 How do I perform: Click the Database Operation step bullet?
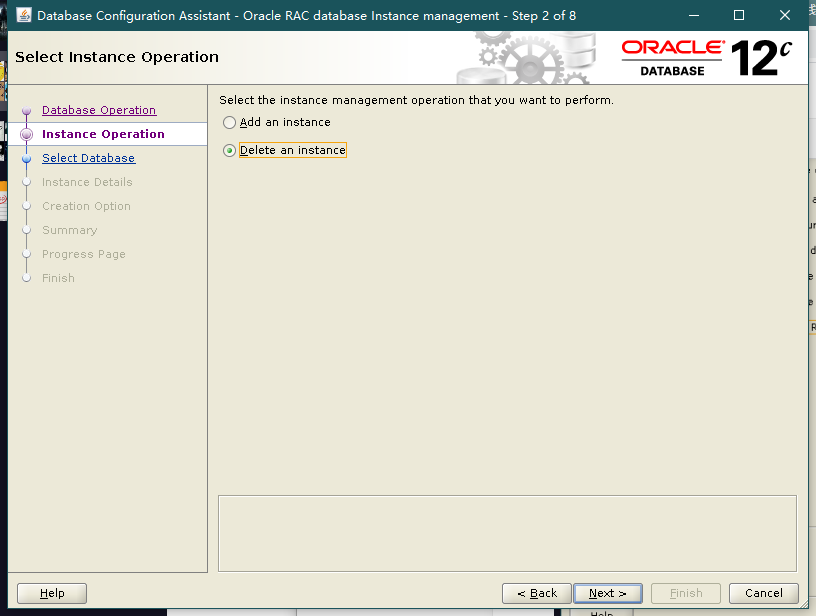click(x=27, y=111)
